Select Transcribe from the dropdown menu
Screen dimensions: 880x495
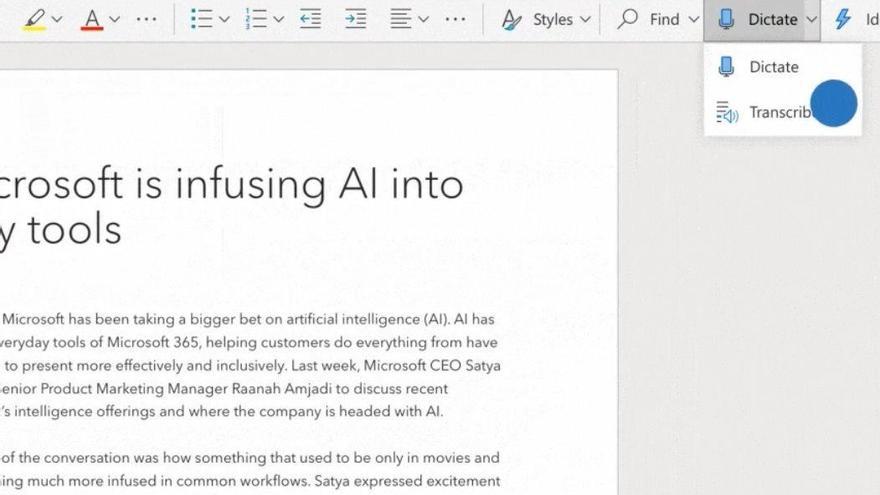pos(779,112)
